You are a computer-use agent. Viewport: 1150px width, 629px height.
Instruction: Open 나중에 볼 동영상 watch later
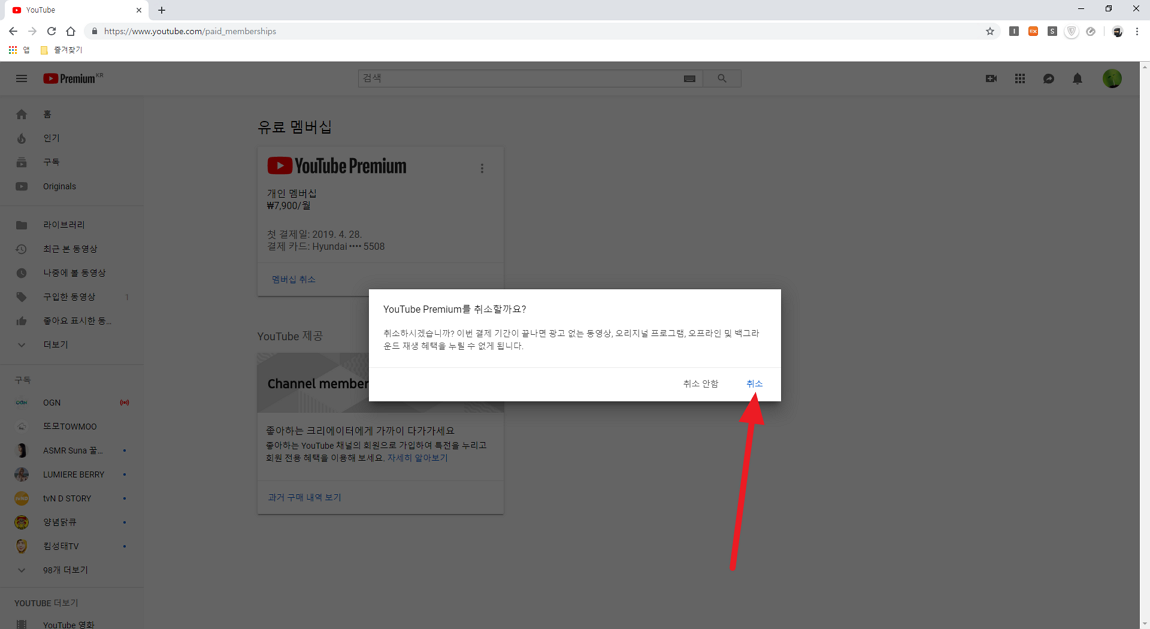[71, 273]
